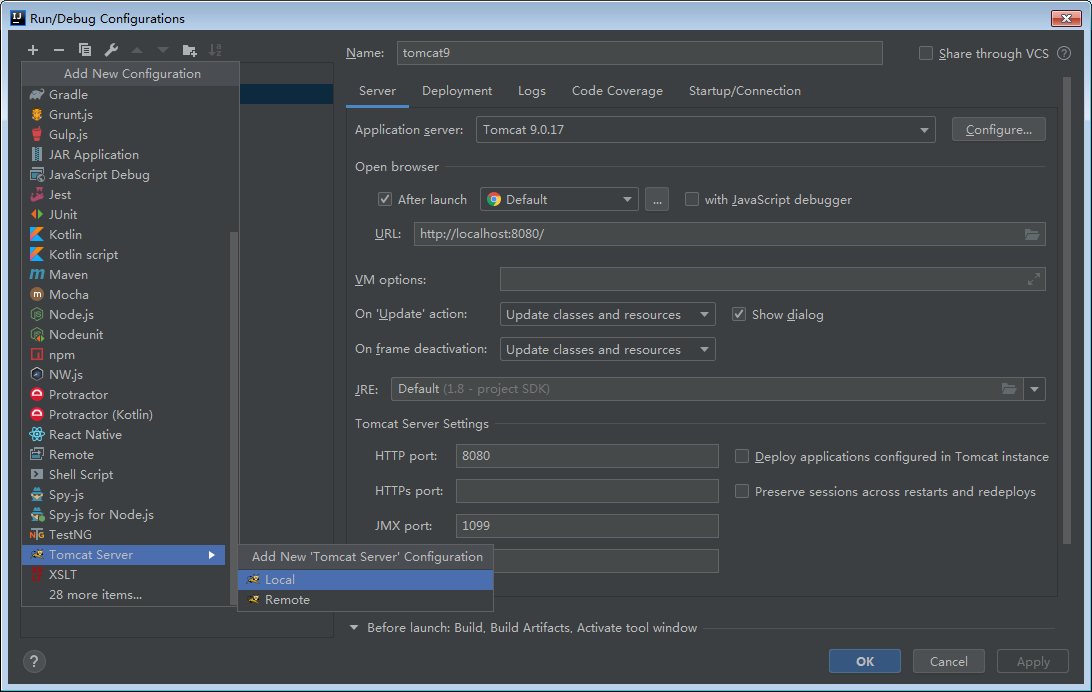Click help icon beside Share through VCS

click(1063, 54)
